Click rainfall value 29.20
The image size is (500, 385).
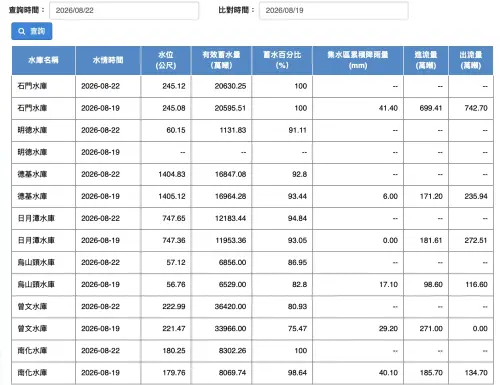pyautogui.click(x=388, y=328)
